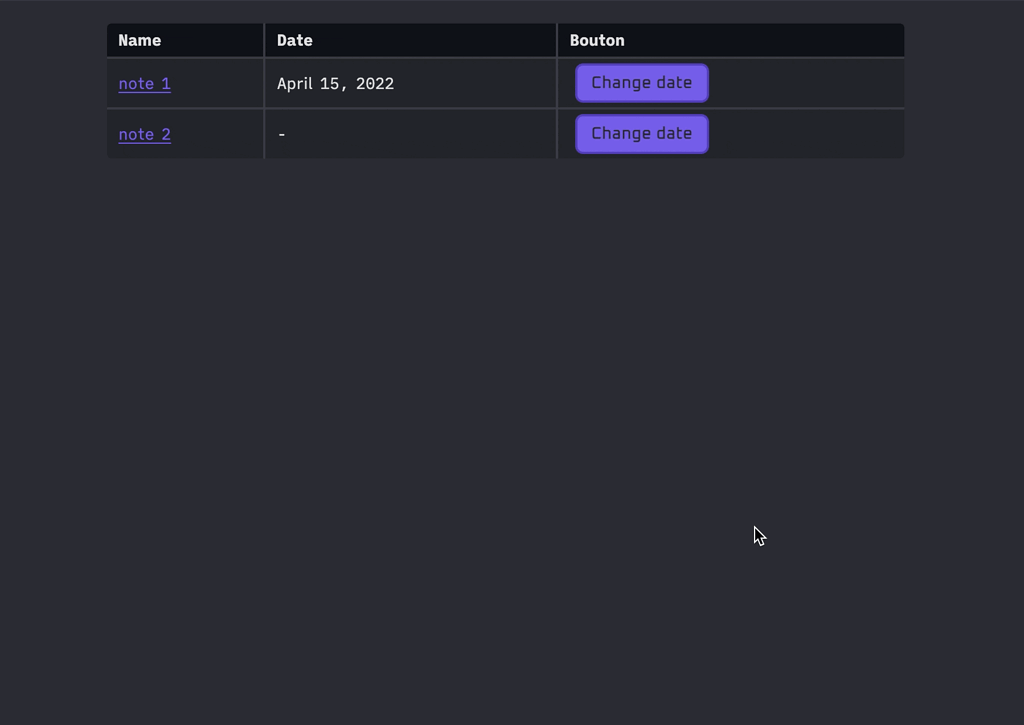Click the Date column header
The width and height of the screenshot is (1024, 725).
tap(295, 41)
